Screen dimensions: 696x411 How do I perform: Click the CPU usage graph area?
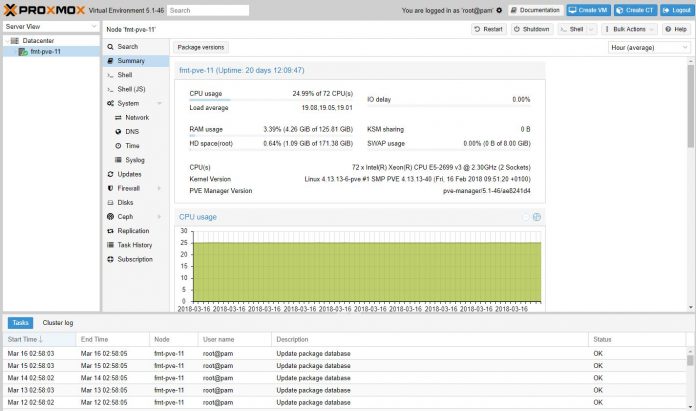click(x=367, y=266)
